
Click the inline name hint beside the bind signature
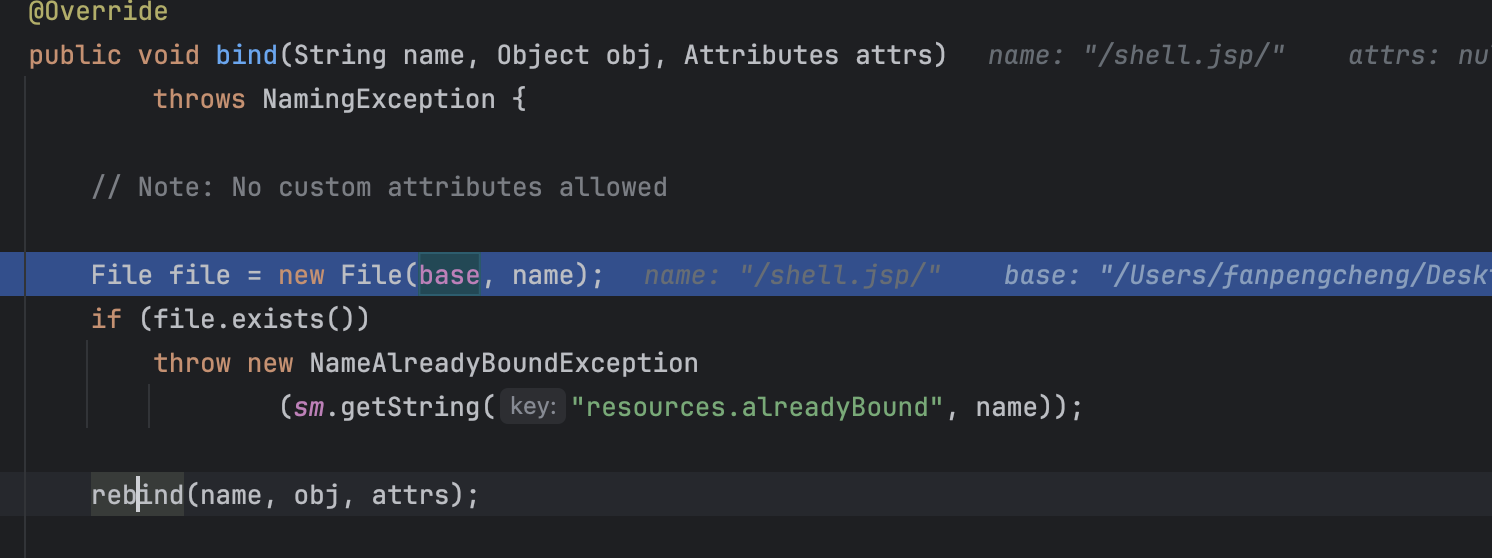click(x=1136, y=55)
